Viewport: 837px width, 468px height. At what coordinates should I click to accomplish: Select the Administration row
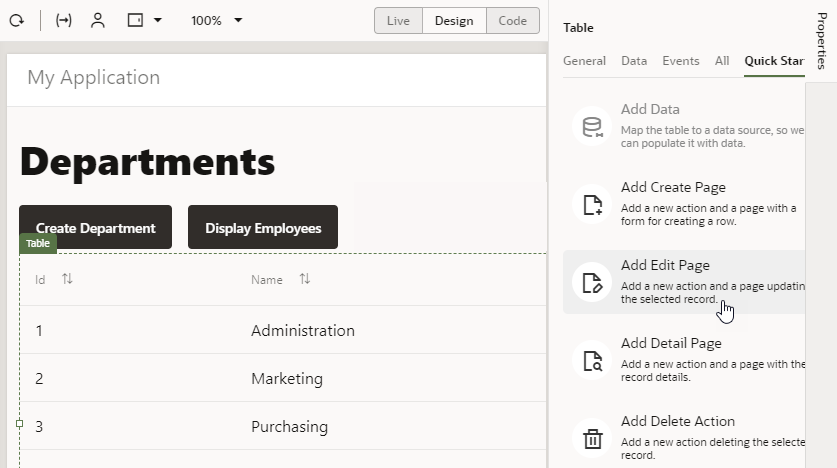tap(283, 330)
